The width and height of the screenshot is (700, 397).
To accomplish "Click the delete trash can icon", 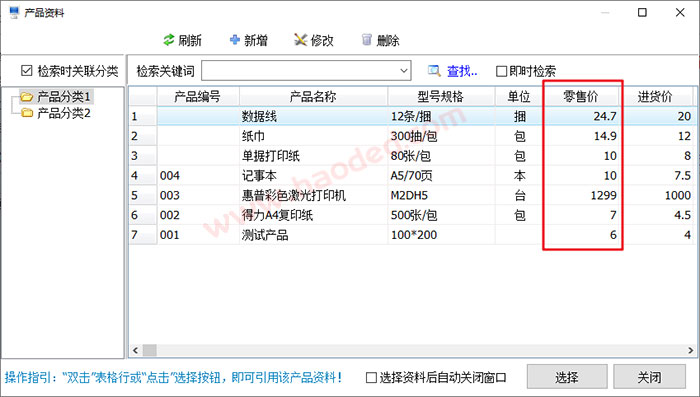I will 367,40.
